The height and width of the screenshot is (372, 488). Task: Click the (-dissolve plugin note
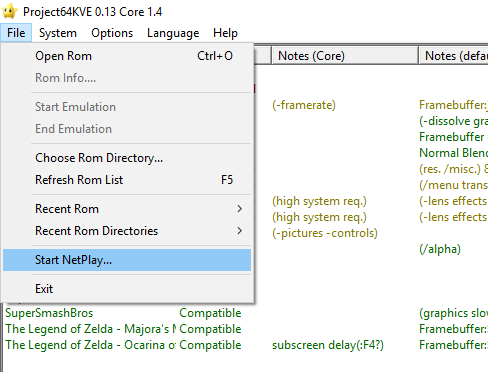pyautogui.click(x=453, y=121)
